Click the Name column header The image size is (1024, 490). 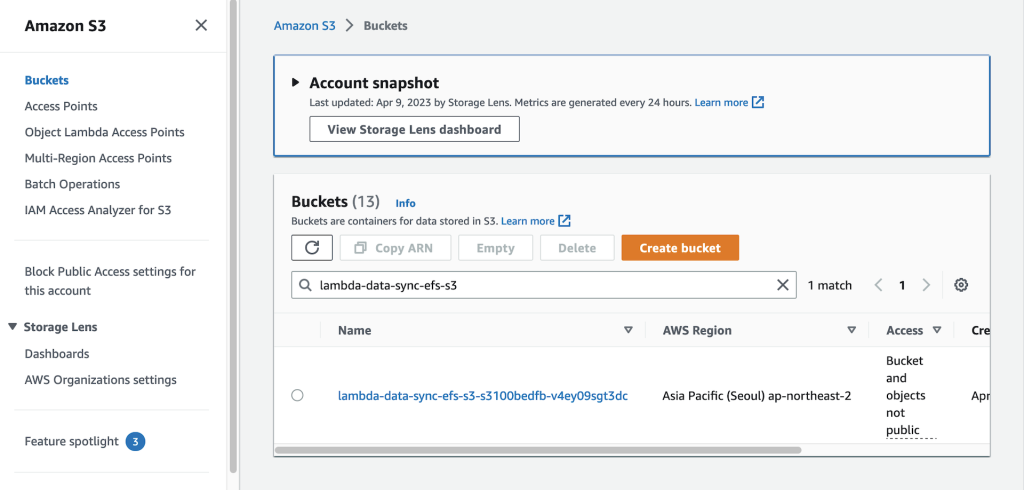click(x=355, y=330)
